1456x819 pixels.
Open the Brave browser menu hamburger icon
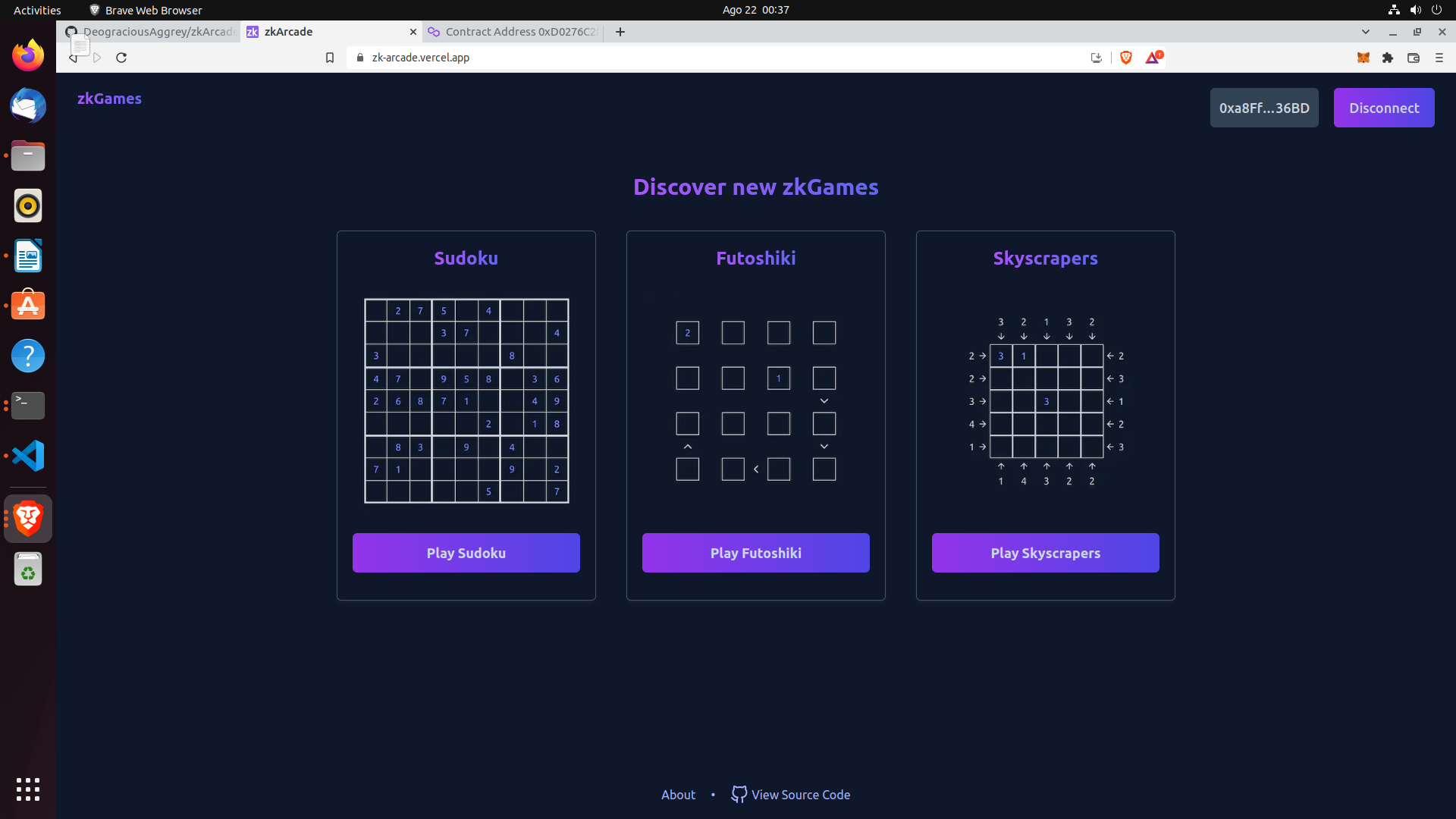1439,58
